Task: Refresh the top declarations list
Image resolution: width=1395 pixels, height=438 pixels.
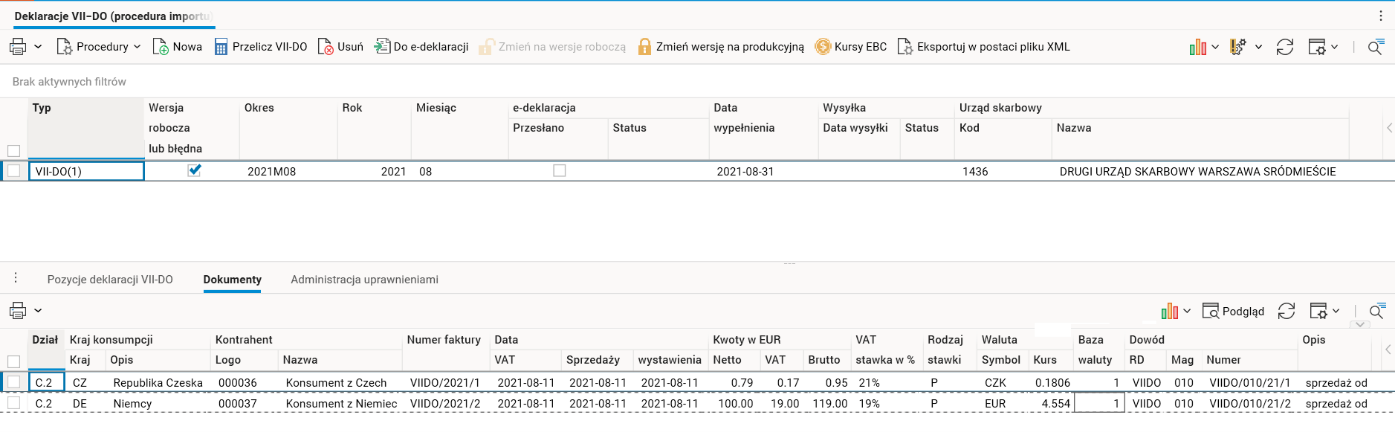Action: [x=1285, y=47]
